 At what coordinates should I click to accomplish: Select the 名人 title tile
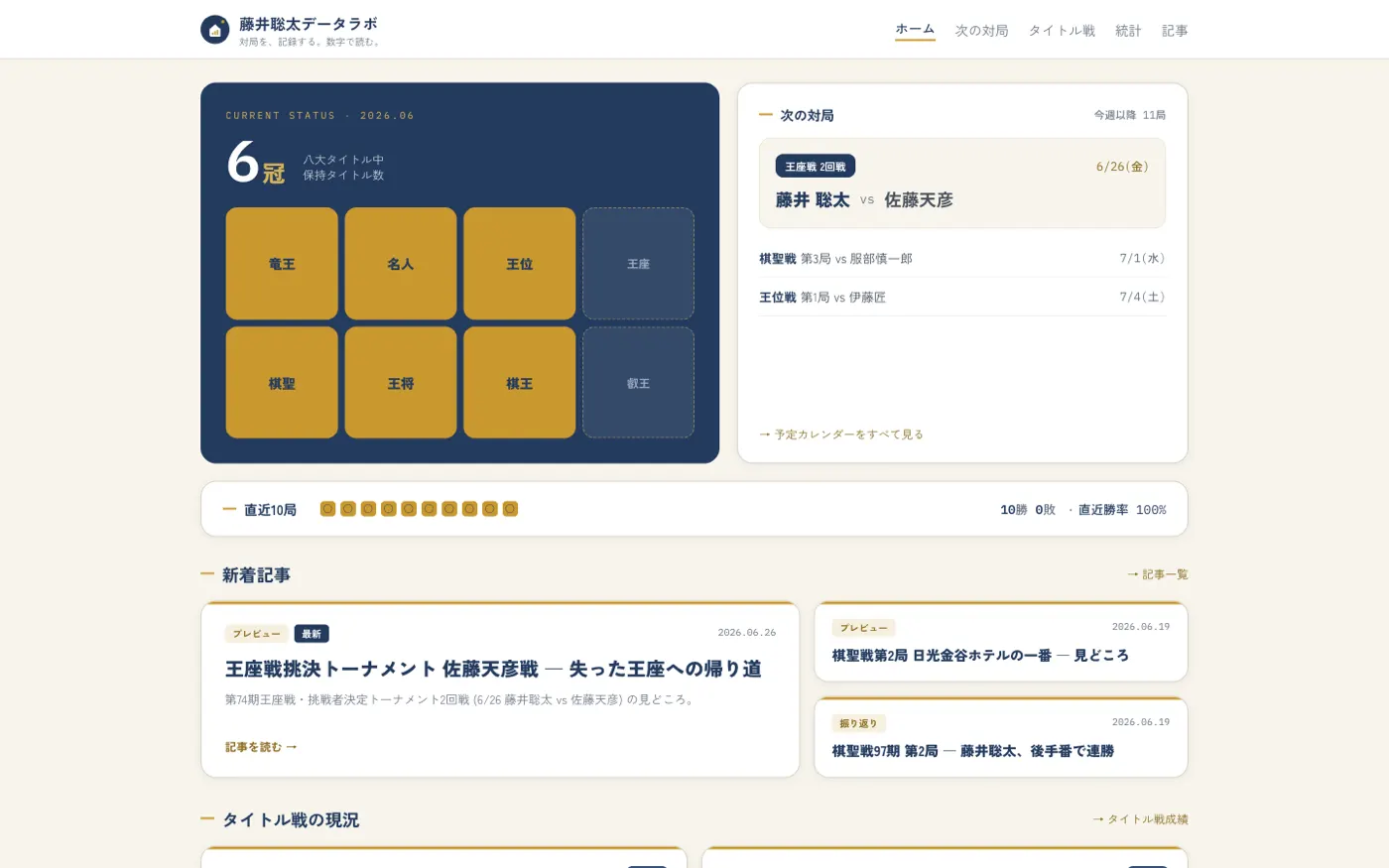[x=401, y=264]
